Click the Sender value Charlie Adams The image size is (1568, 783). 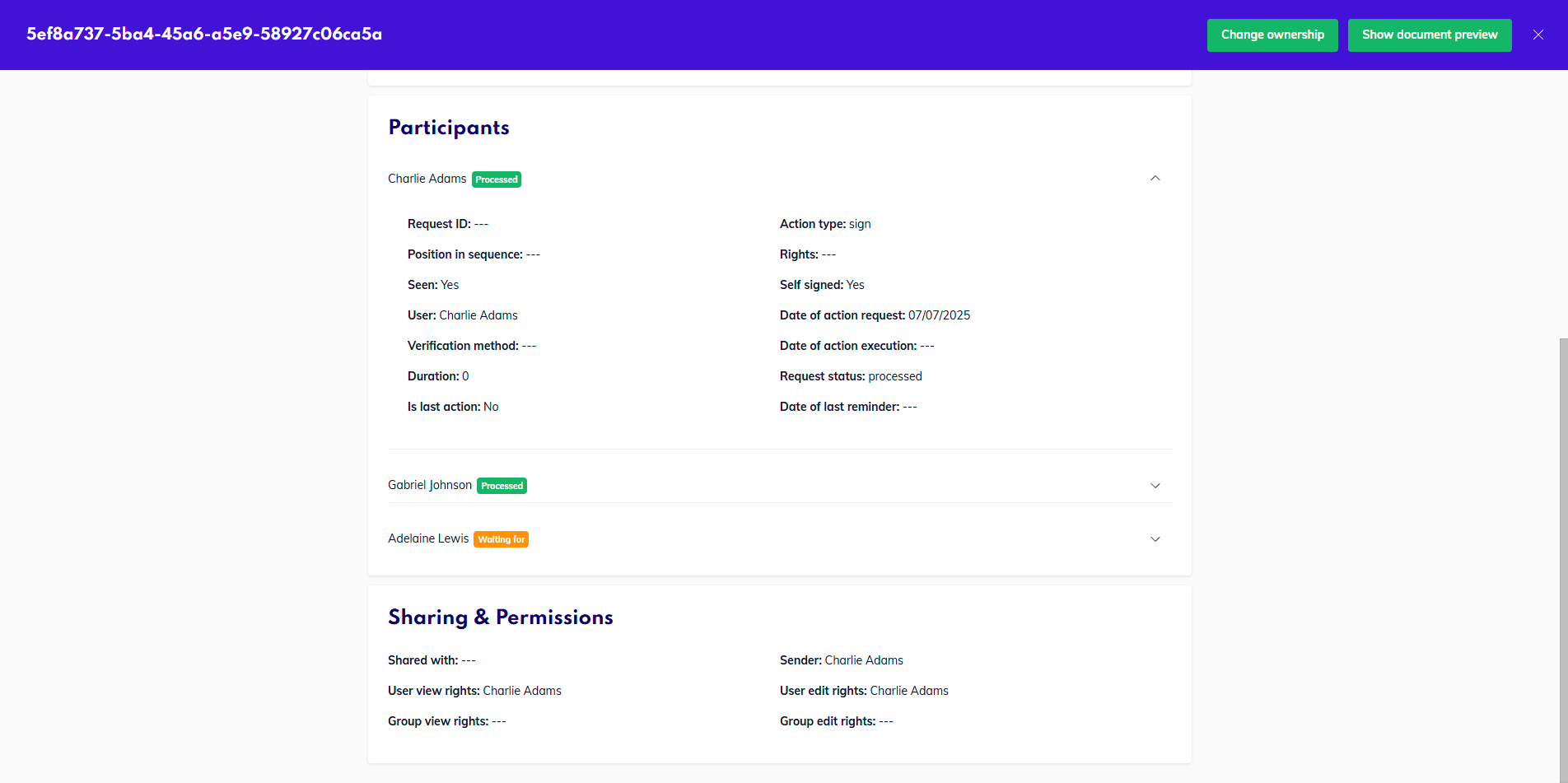864,659
